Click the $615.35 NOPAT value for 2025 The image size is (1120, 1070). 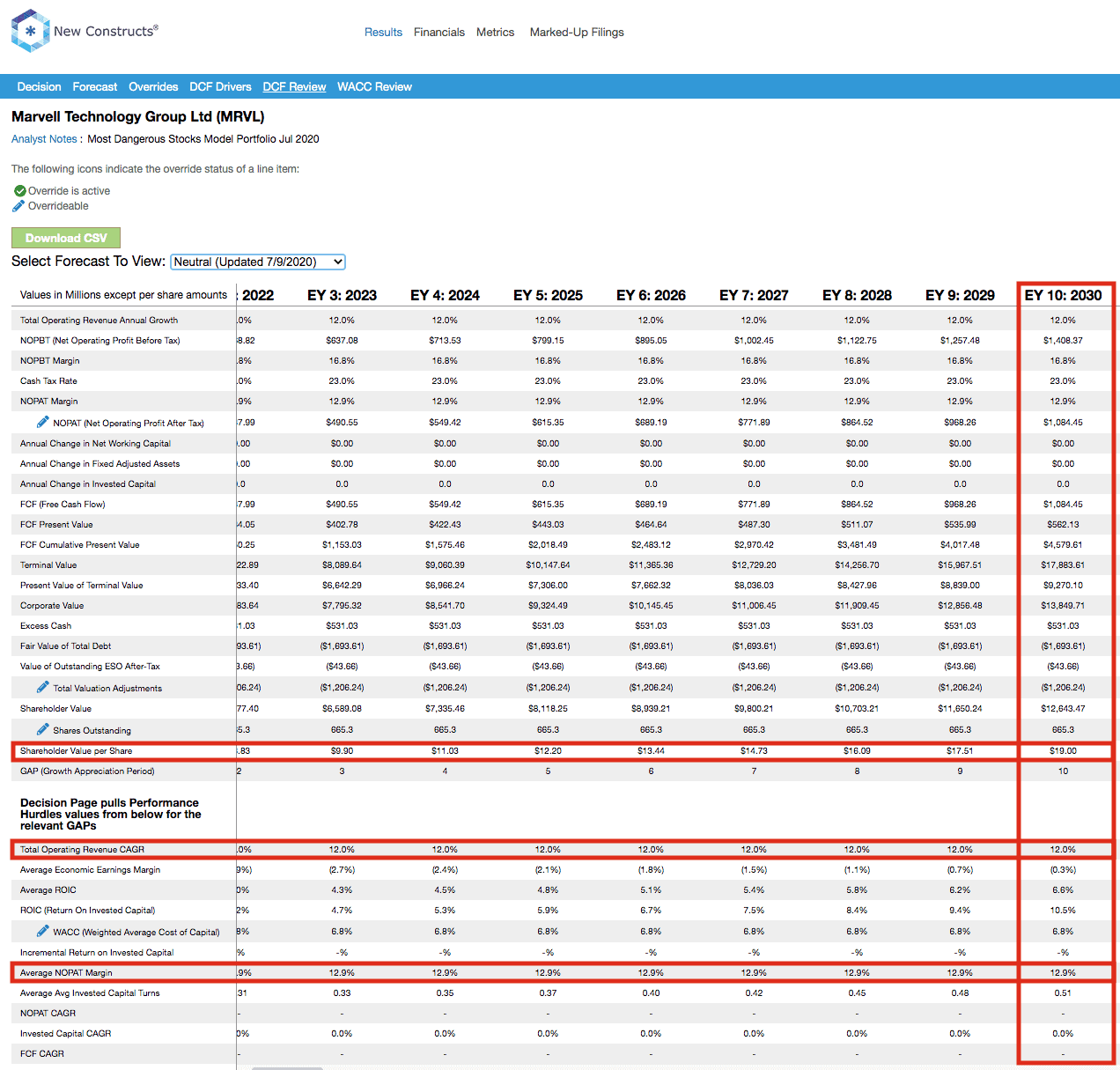point(548,423)
